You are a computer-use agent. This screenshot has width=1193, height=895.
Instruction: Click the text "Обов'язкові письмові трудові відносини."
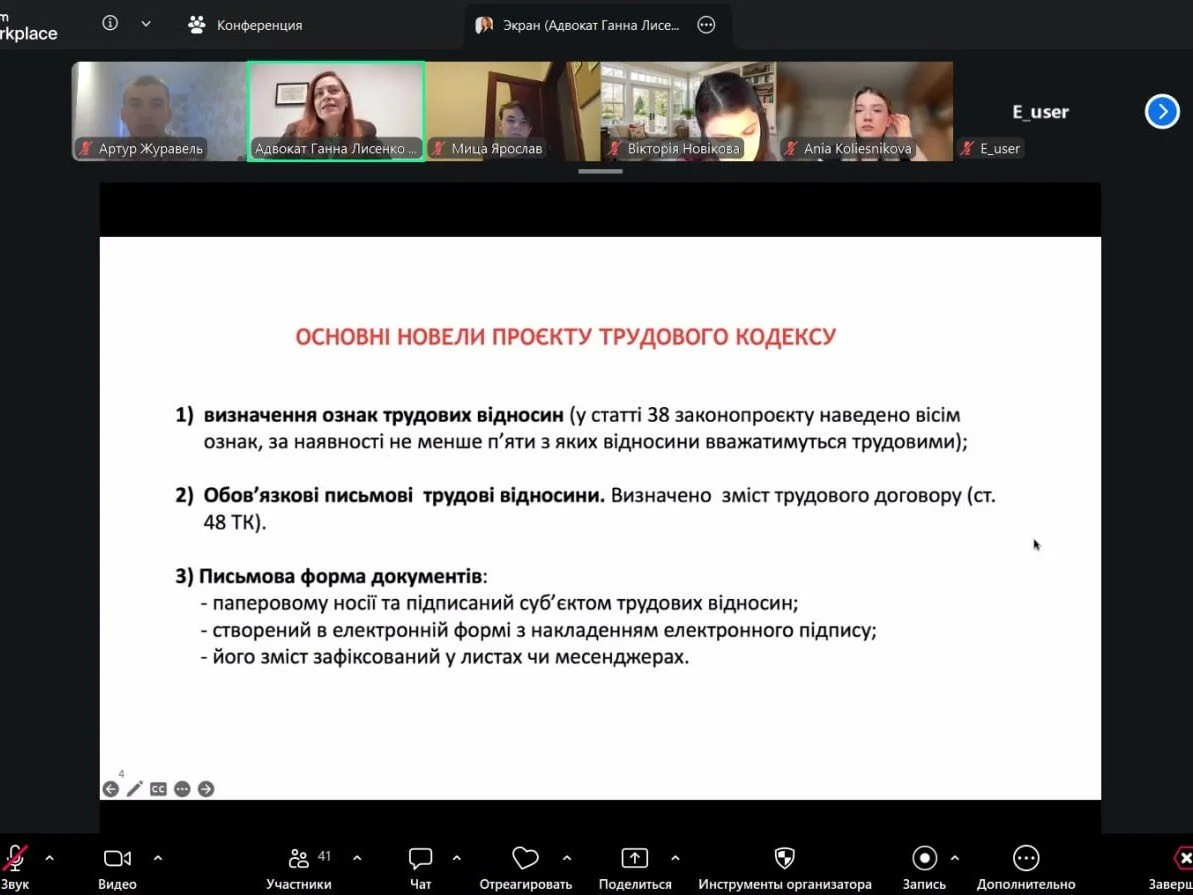click(x=405, y=495)
